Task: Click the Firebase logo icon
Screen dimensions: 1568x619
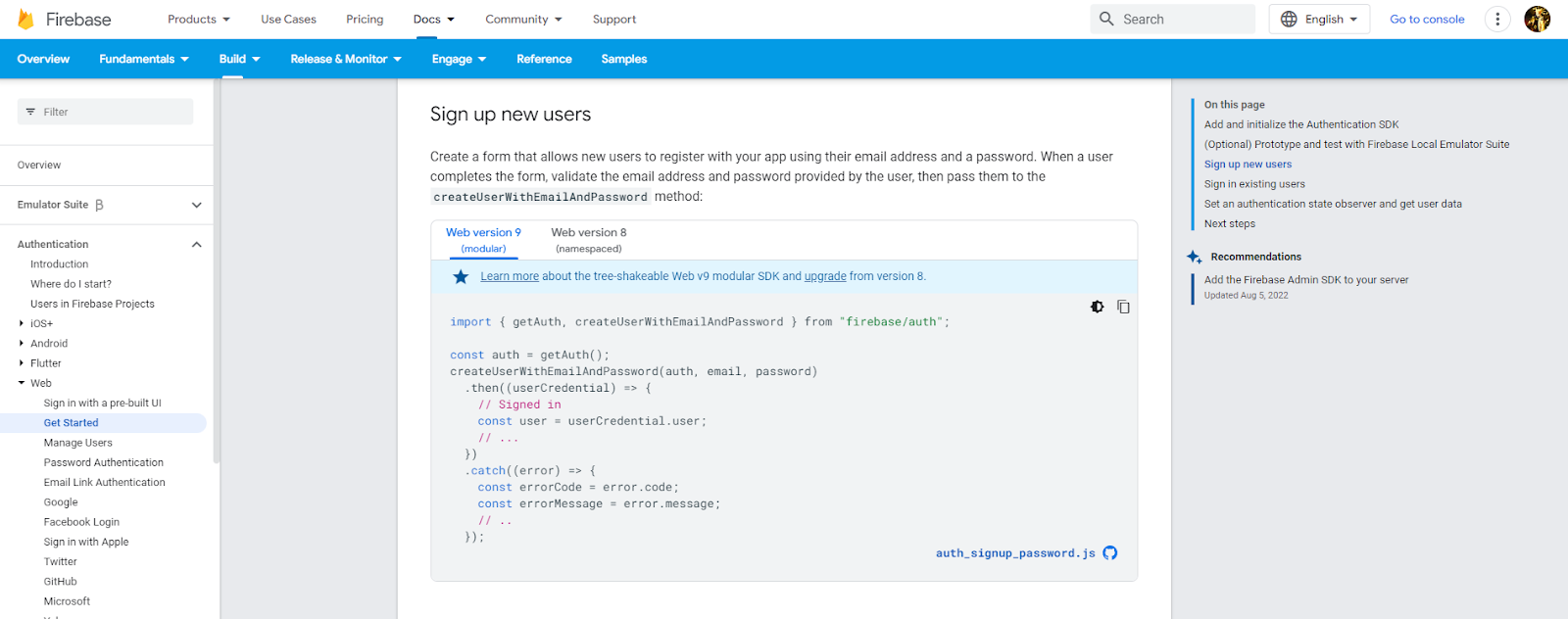Action: 26,20
